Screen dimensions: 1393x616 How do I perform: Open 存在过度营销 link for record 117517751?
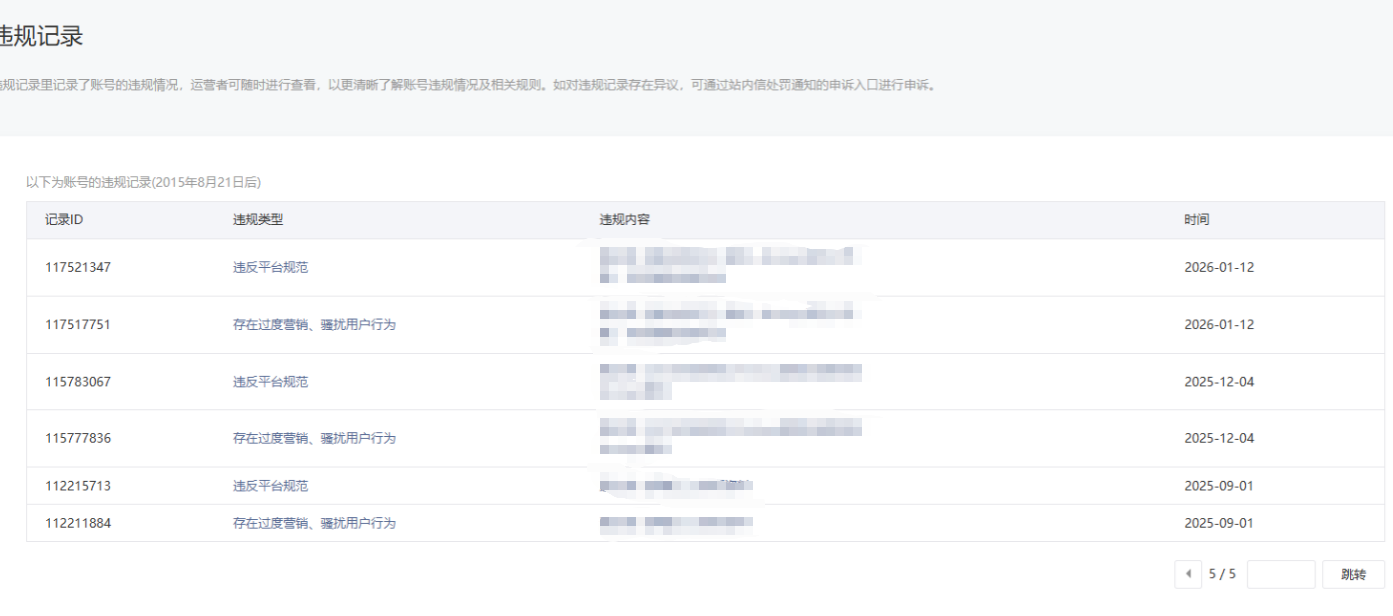pyautogui.click(x=314, y=324)
